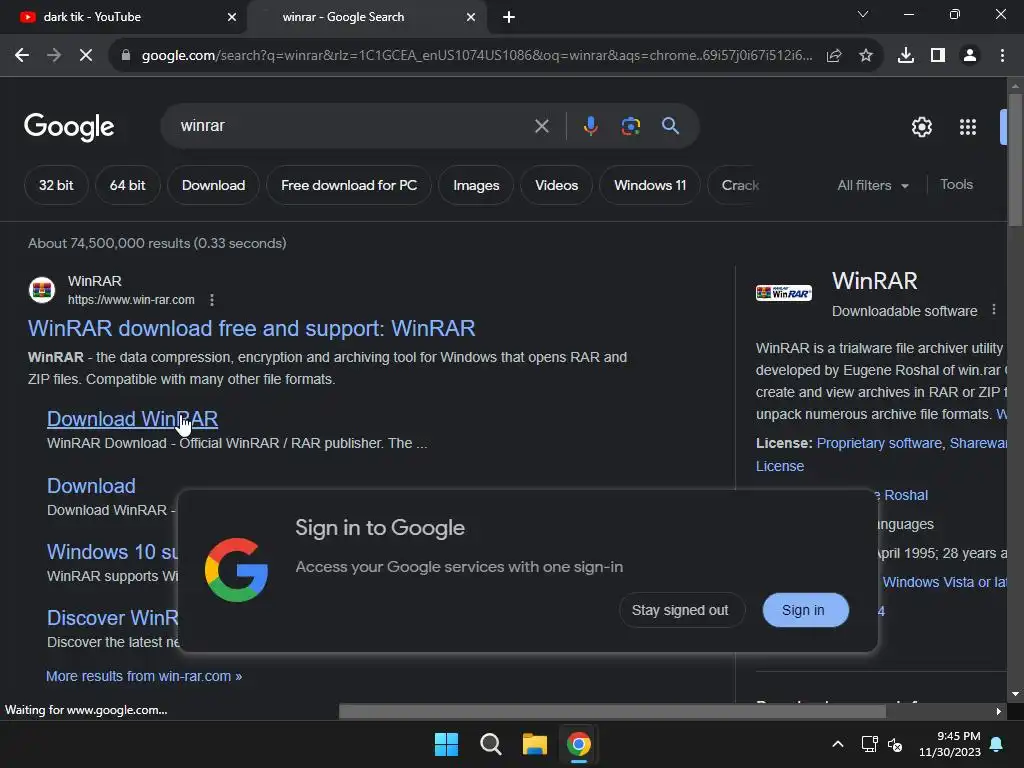
Task: Click the horizontal scrollbar thumb
Action: click(x=612, y=711)
